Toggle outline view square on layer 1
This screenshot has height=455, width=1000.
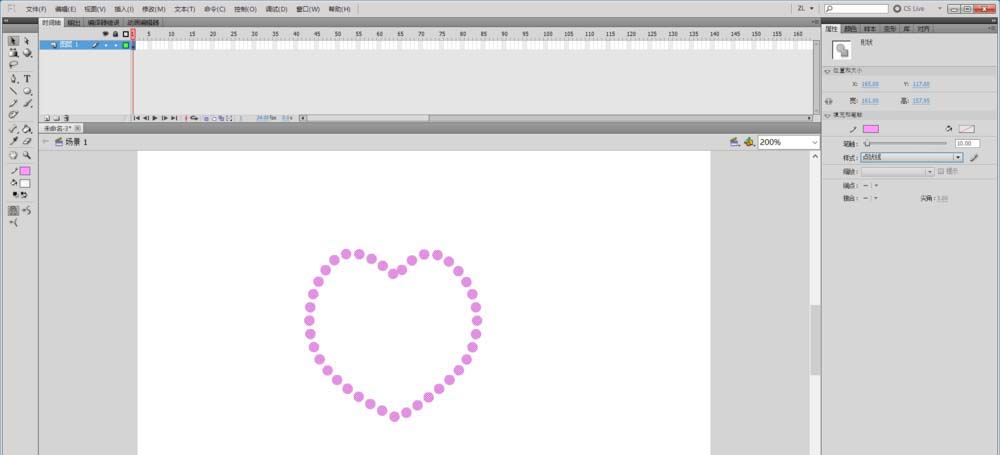click(x=126, y=45)
